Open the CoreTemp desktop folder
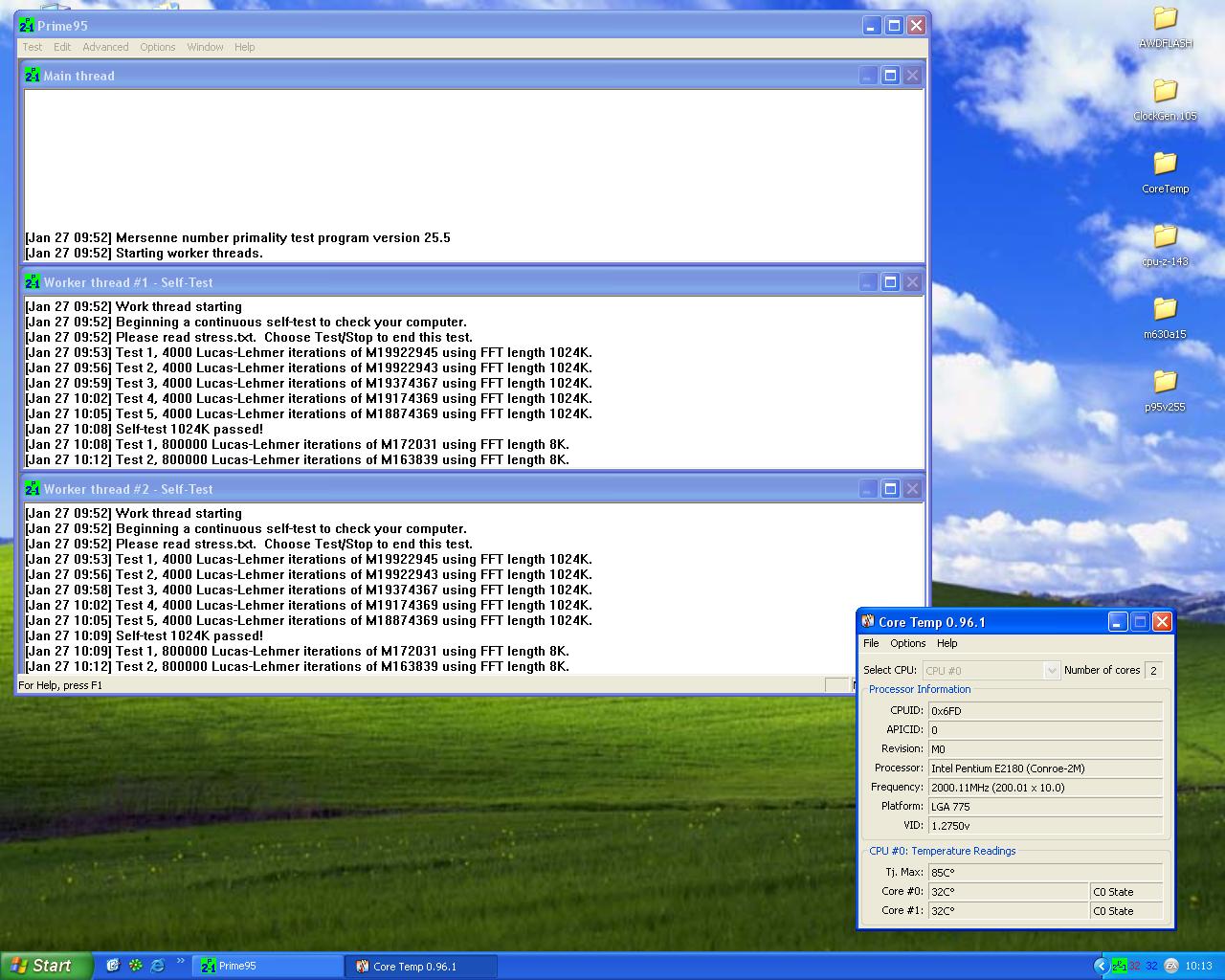Screen dimensions: 1225x980 (1165, 172)
